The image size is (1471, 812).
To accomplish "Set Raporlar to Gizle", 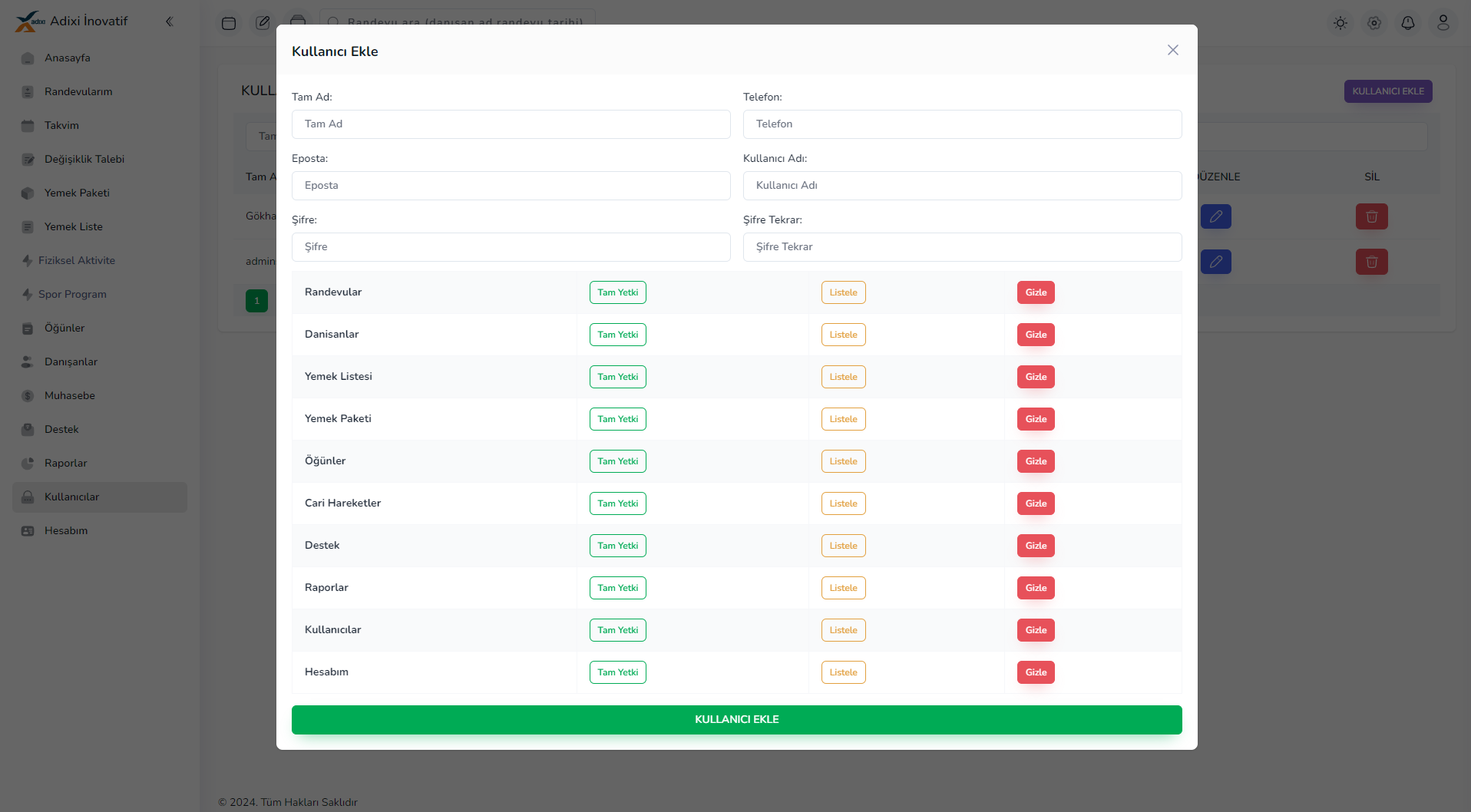I will pos(1036,588).
